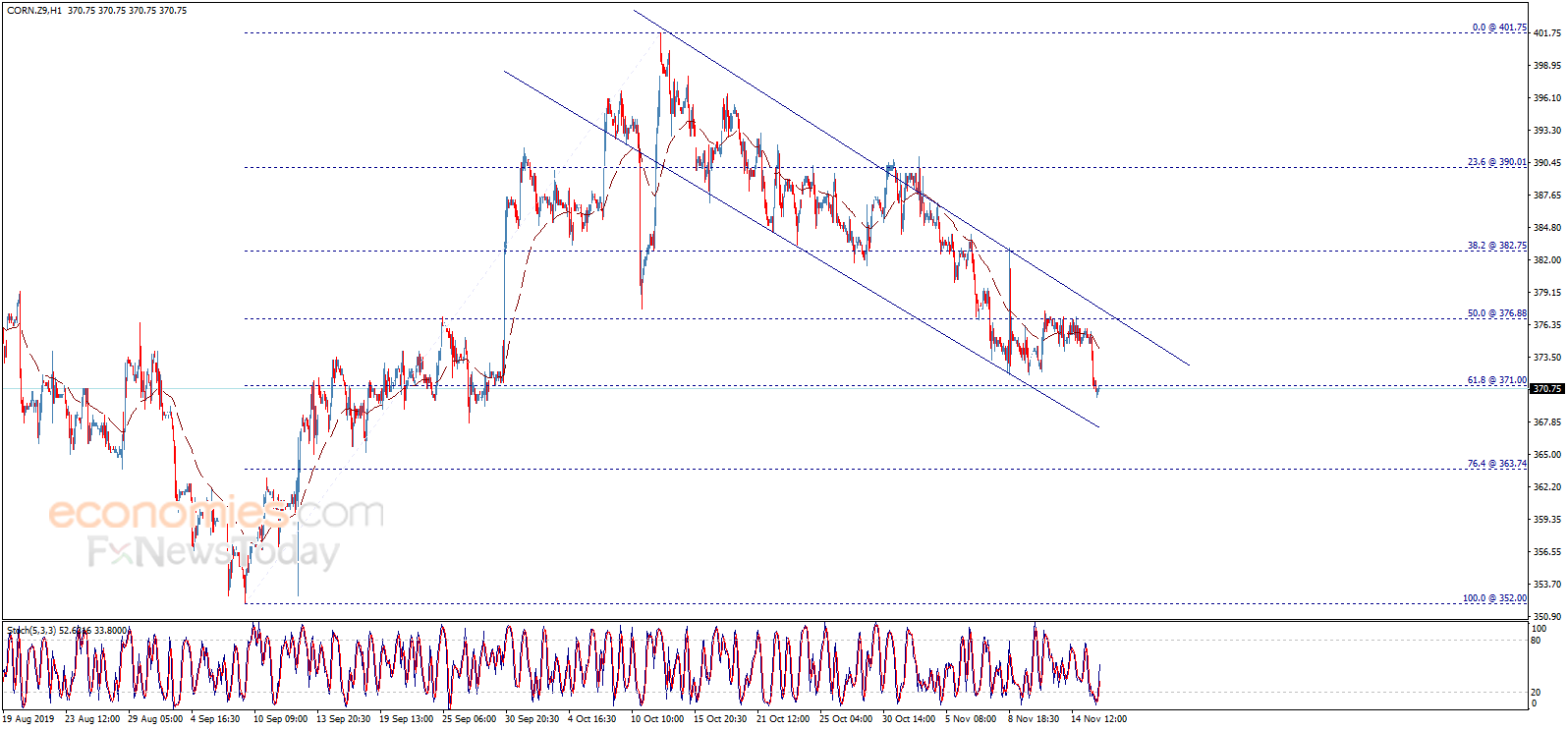Image resolution: width=1568 pixels, height=730 pixels.
Task: Click 359.35 on the price axis
Action: point(1546,520)
